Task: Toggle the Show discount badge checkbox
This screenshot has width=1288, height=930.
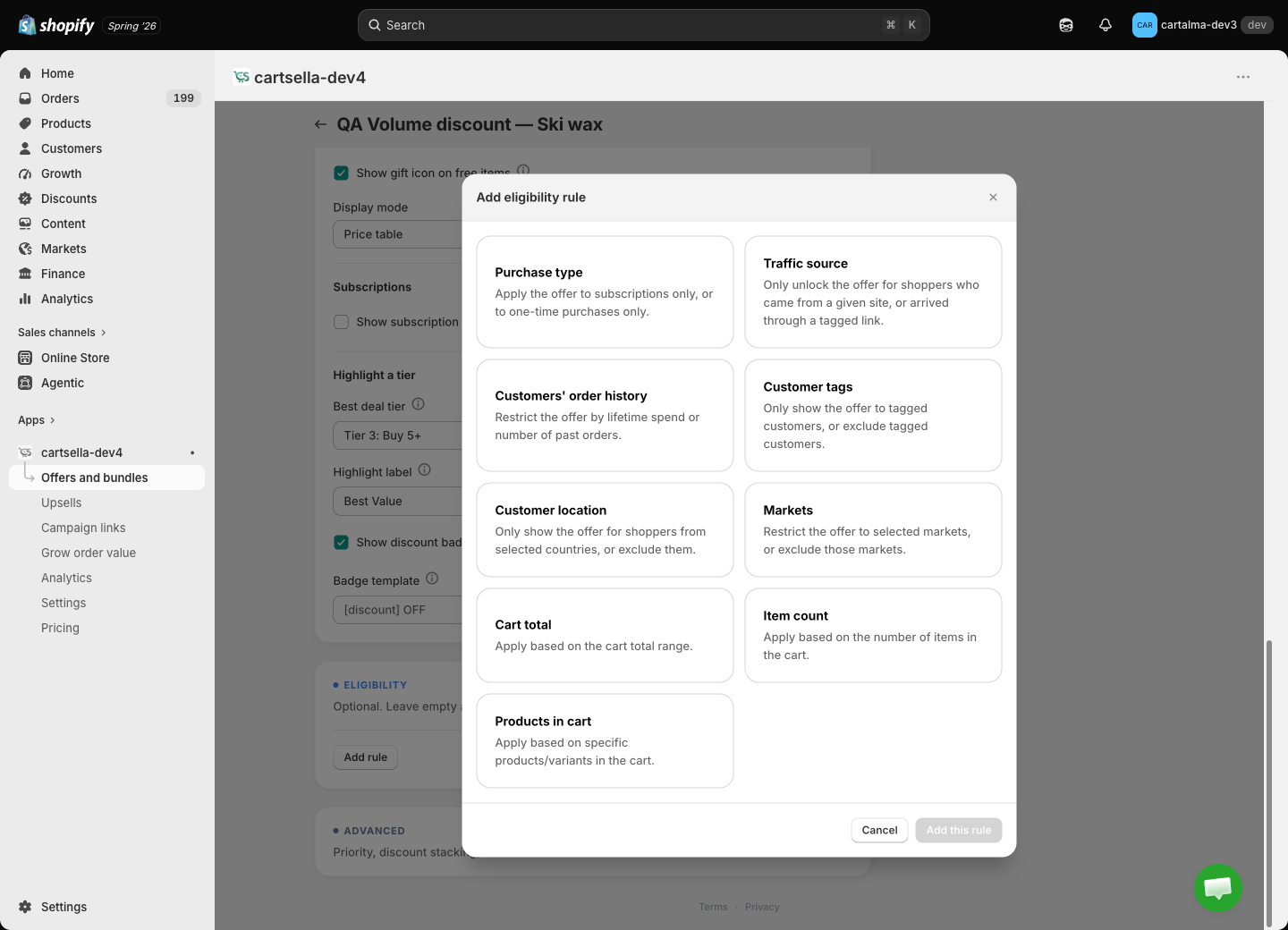Action: pos(341,542)
